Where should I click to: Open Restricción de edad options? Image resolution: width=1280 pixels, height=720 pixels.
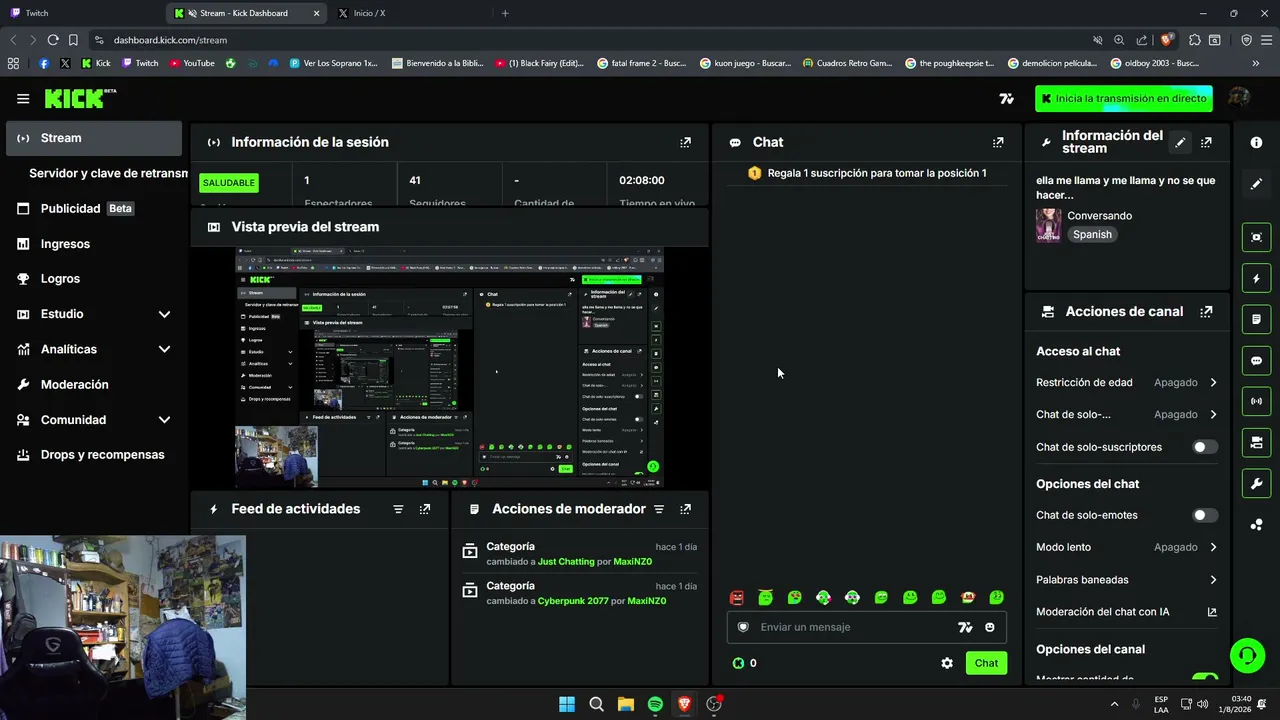pos(1126,382)
